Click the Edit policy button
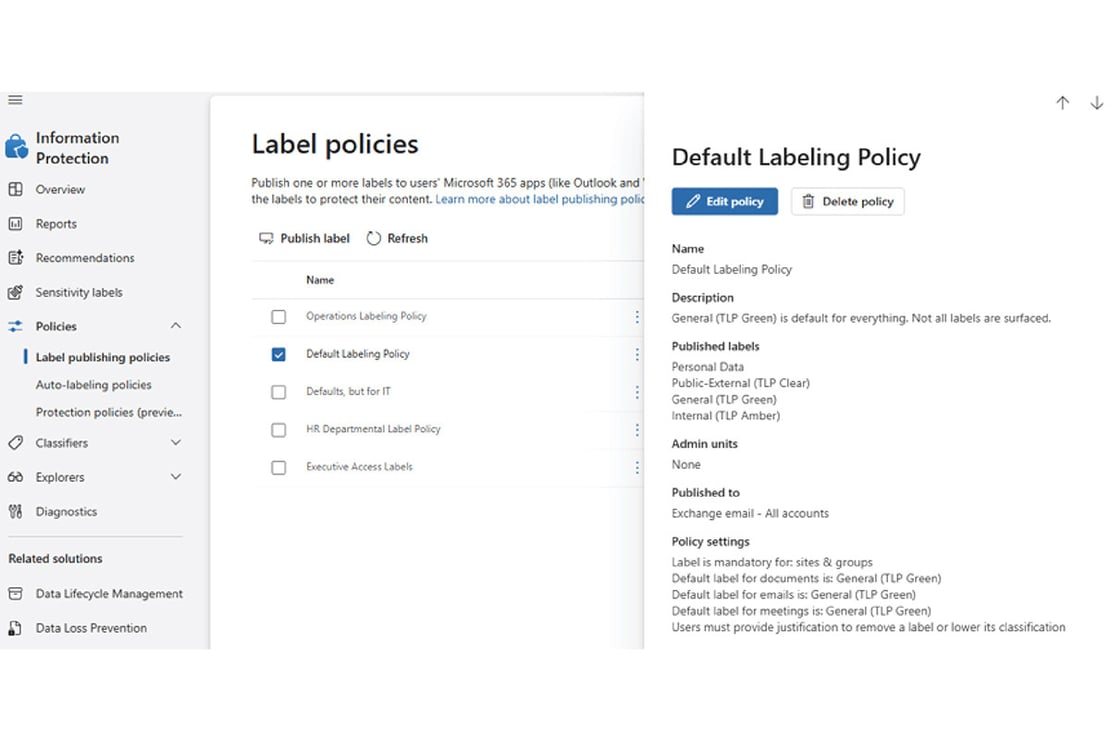This screenshot has height=740, width=1110. tap(724, 201)
